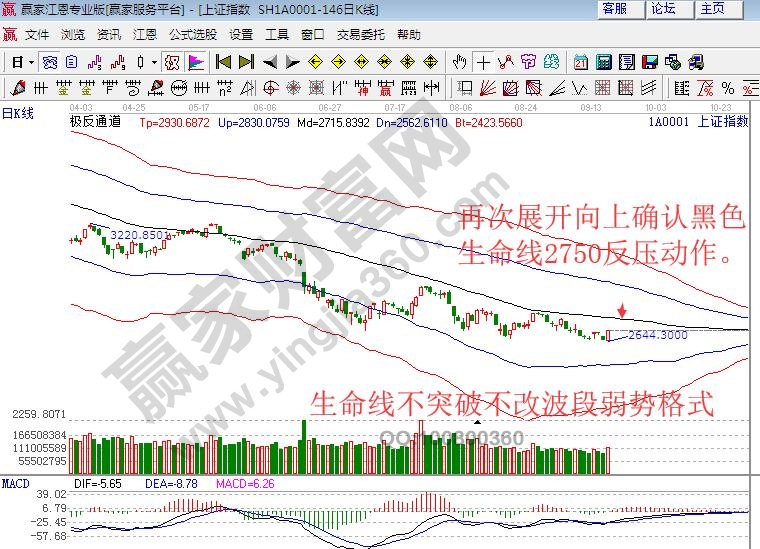Click the 论坛 button in title bar
760x549 pixels.
click(664, 9)
